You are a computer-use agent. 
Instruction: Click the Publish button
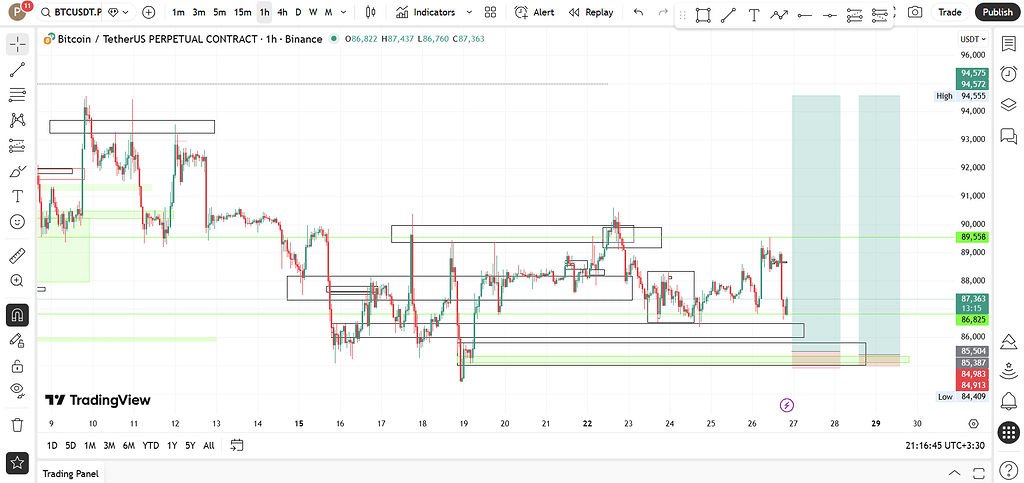(996, 12)
